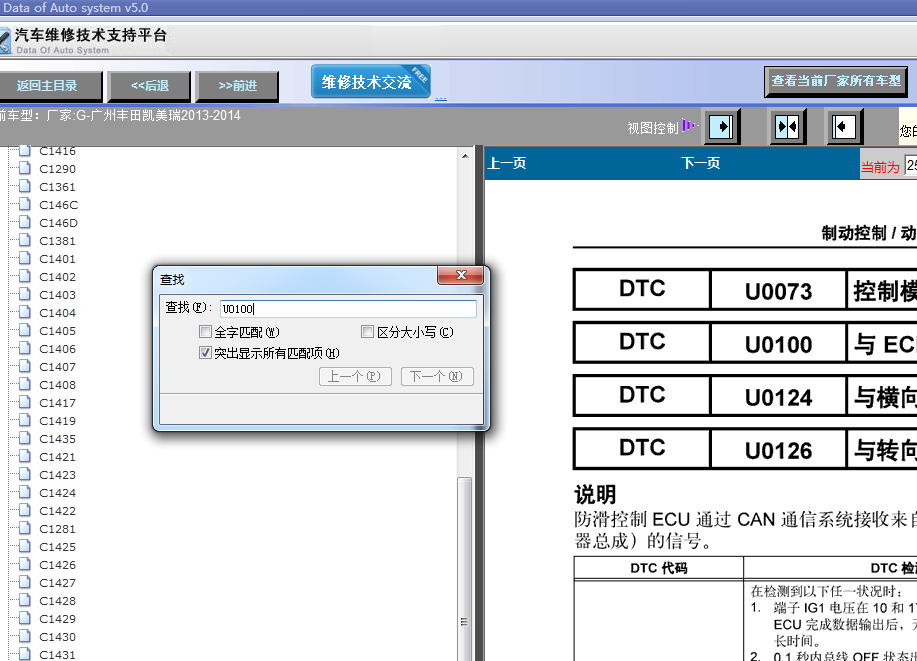This screenshot has width=917, height=661.
Task: Click document icon beside C146D
Action: click(x=25, y=222)
